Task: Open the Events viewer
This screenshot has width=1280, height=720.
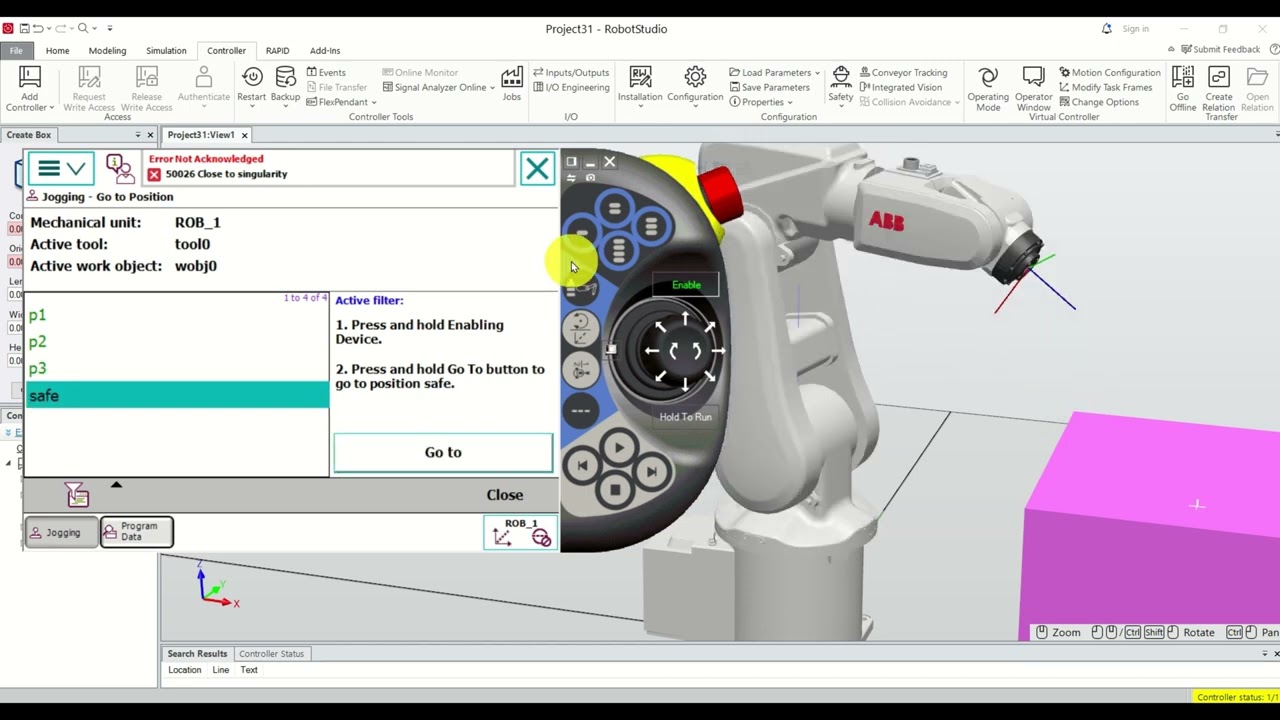Action: click(326, 72)
